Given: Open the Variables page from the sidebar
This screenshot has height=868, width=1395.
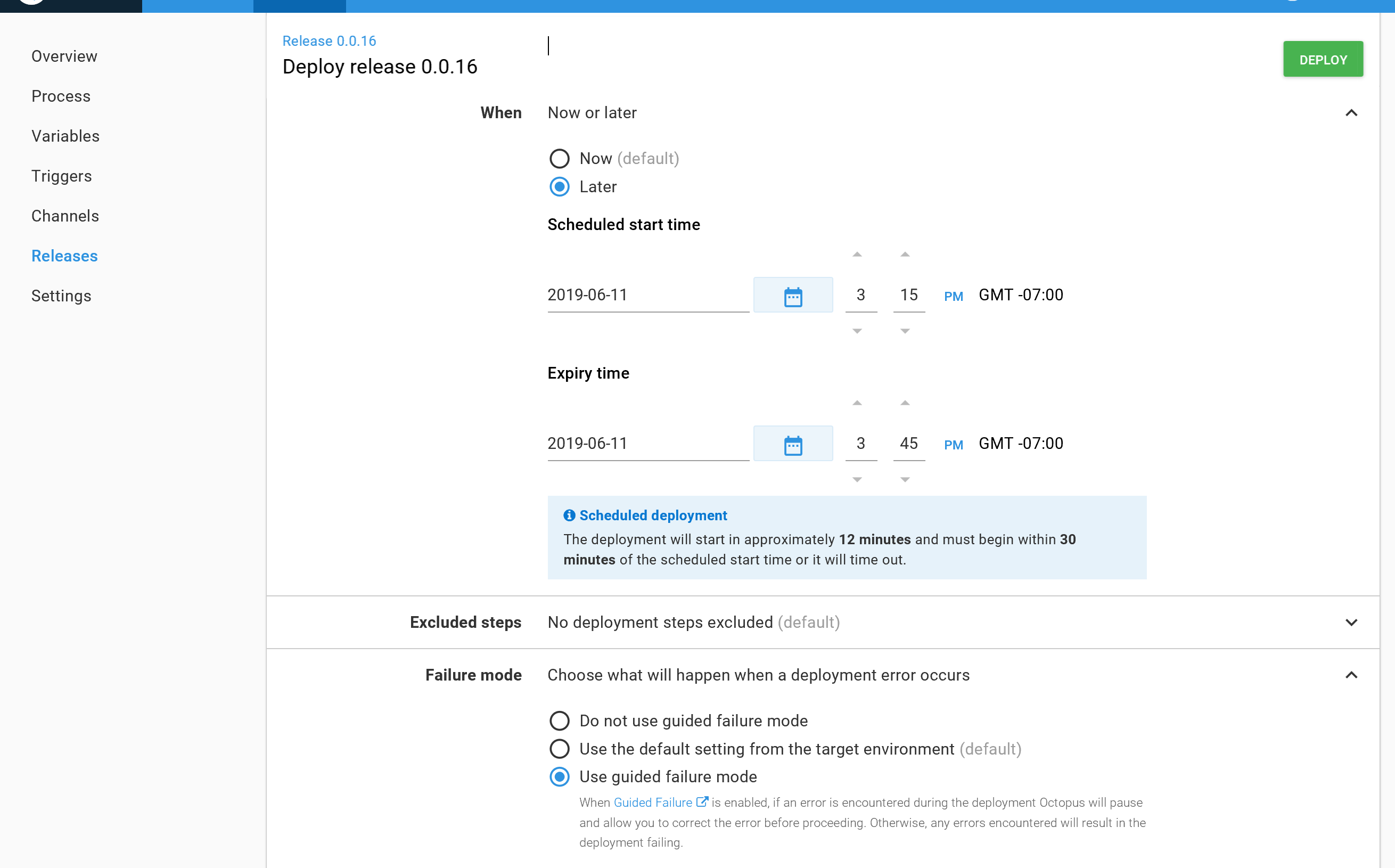Looking at the screenshot, I should [x=65, y=136].
